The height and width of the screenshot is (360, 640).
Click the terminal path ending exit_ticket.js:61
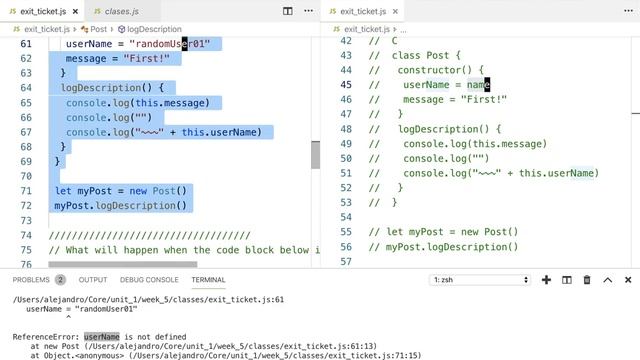148,300
